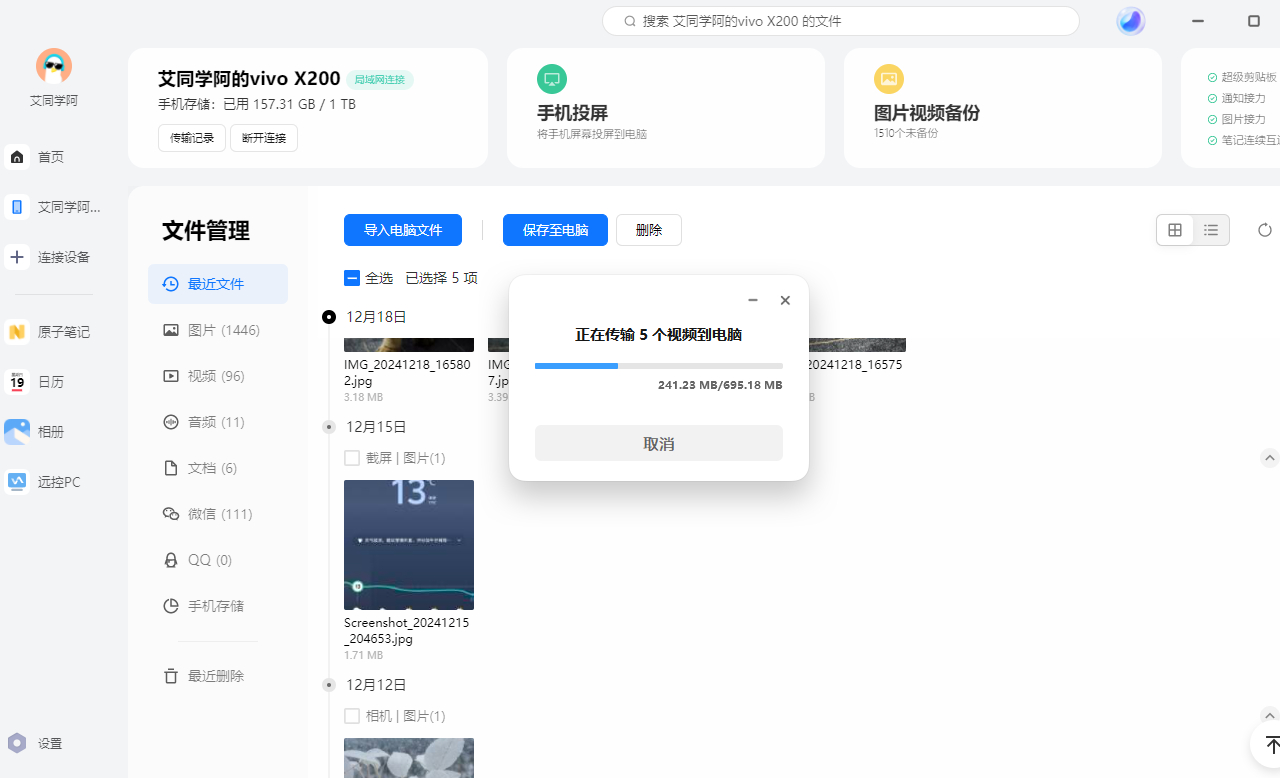Select 图片 (1446) category

(218, 330)
